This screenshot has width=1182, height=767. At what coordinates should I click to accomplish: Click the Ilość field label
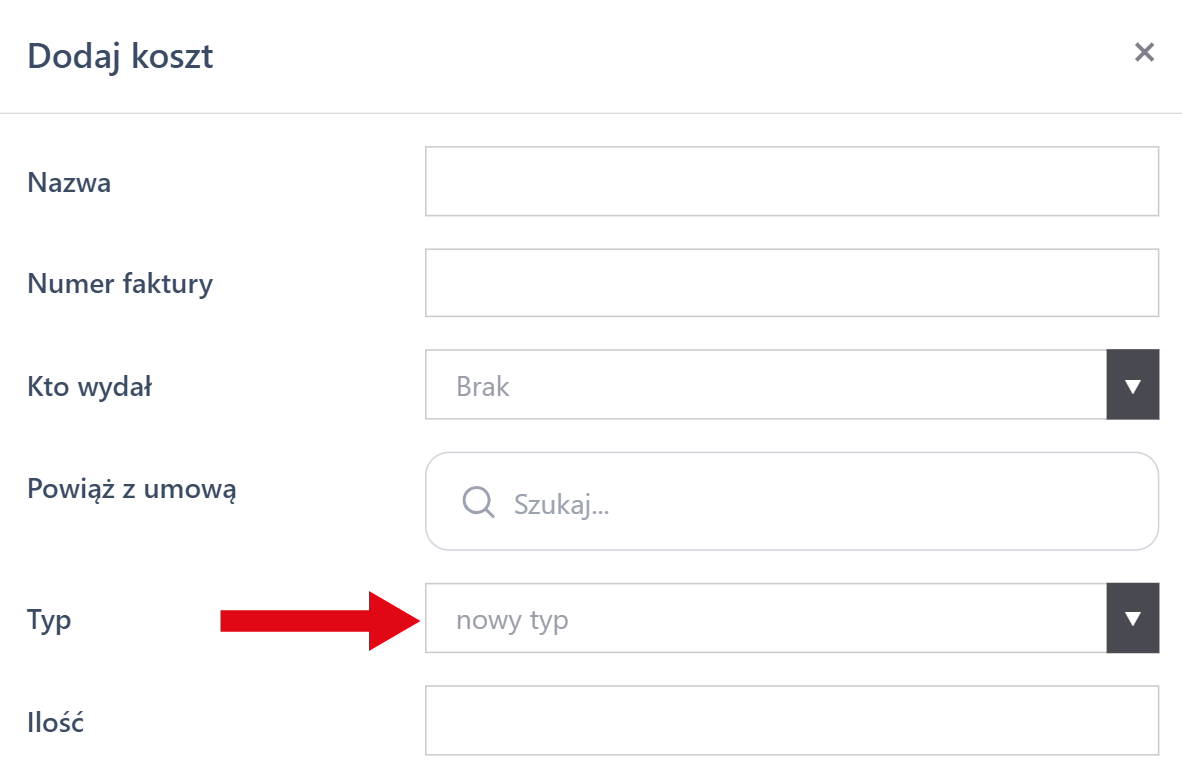pos(55,722)
